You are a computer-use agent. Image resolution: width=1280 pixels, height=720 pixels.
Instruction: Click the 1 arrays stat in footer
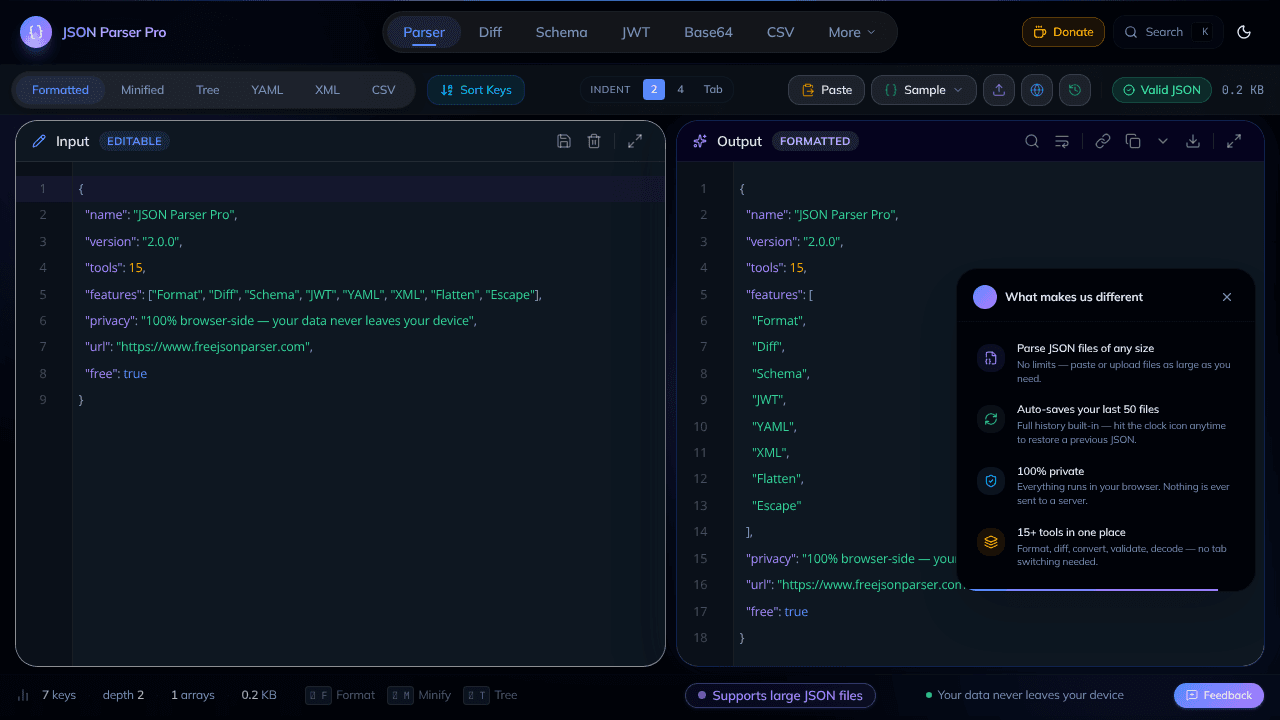coord(193,695)
